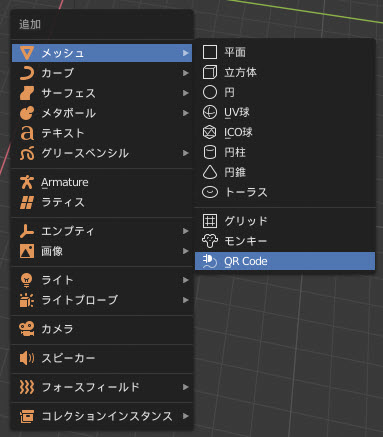Expand the ライトプローブ submenu arrow
This screenshot has height=437, width=383.
click(186, 300)
